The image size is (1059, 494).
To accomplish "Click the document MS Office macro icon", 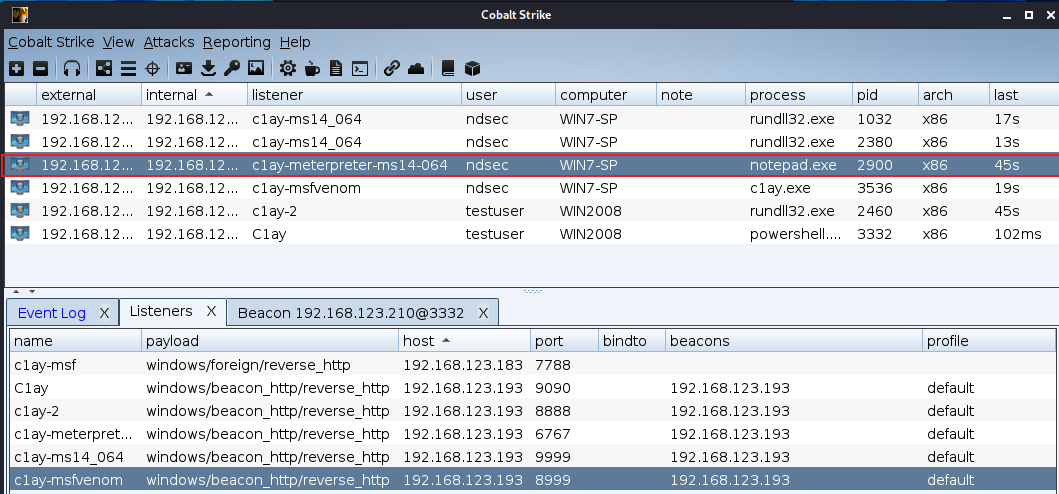I will (x=336, y=68).
